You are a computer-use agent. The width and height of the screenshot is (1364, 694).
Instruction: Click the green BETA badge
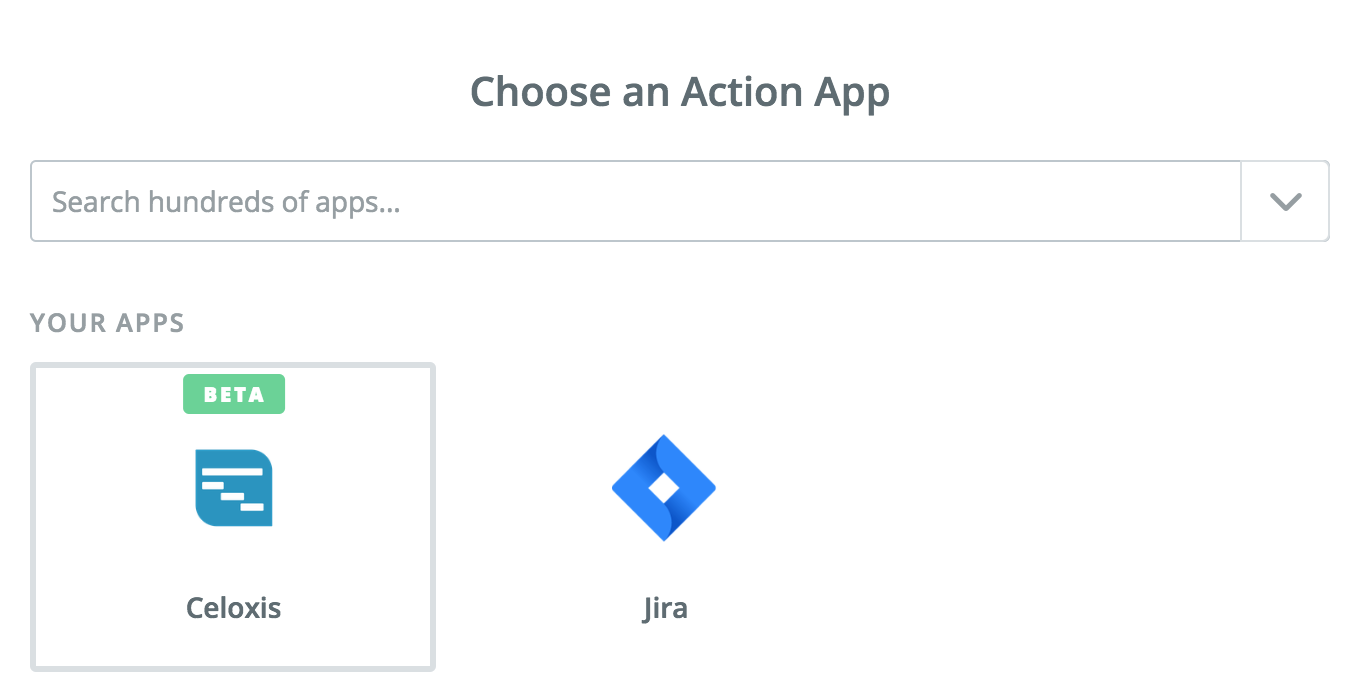pyautogui.click(x=234, y=394)
